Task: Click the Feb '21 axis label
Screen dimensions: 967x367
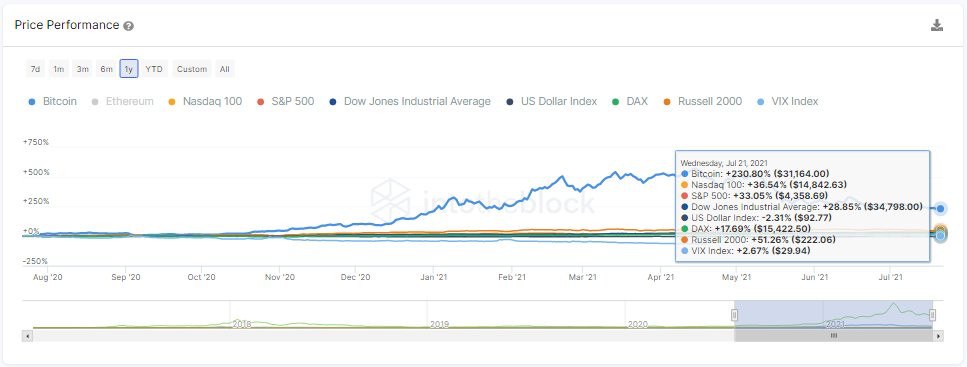Action: (x=512, y=278)
